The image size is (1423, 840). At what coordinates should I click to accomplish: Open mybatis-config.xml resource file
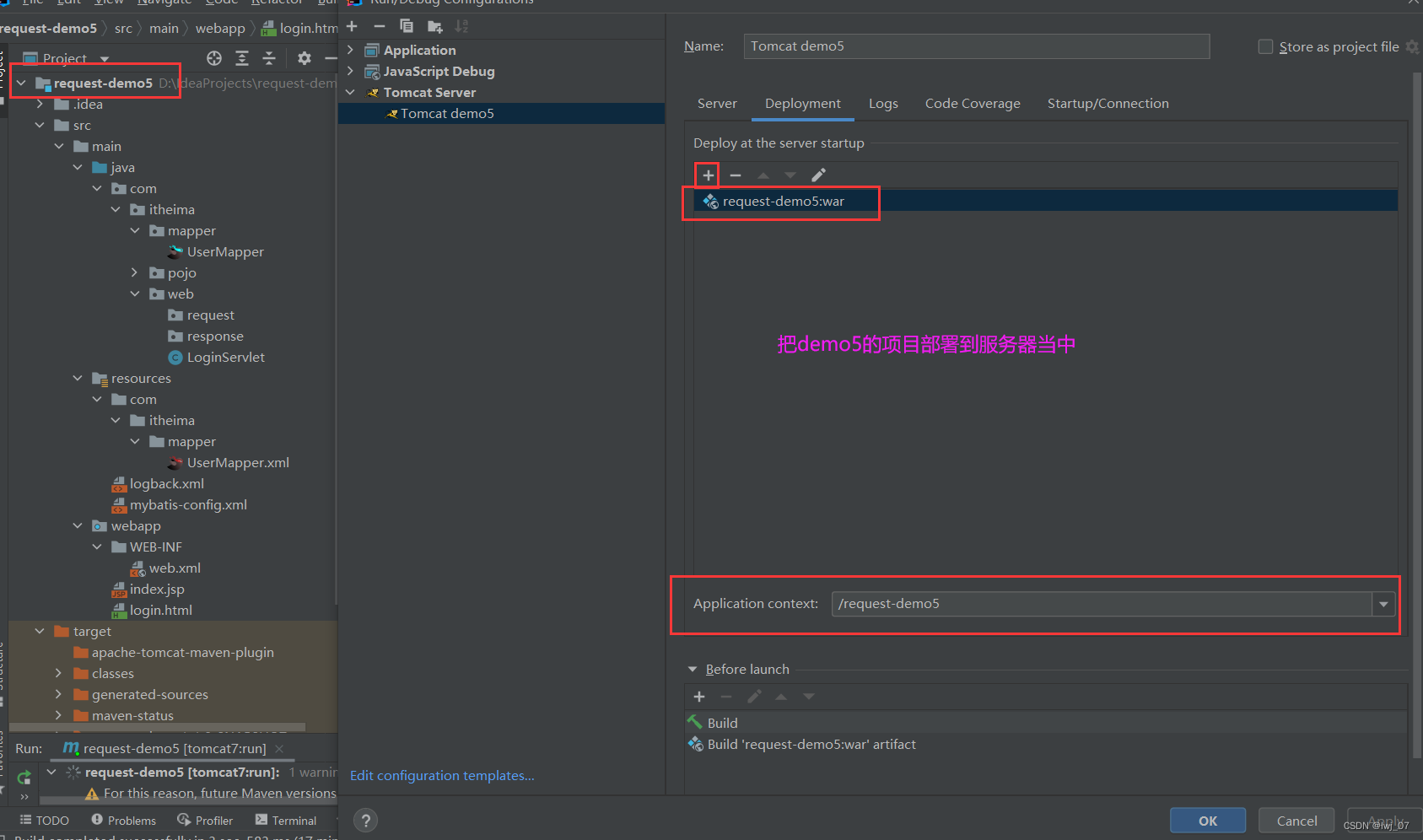tap(179, 504)
